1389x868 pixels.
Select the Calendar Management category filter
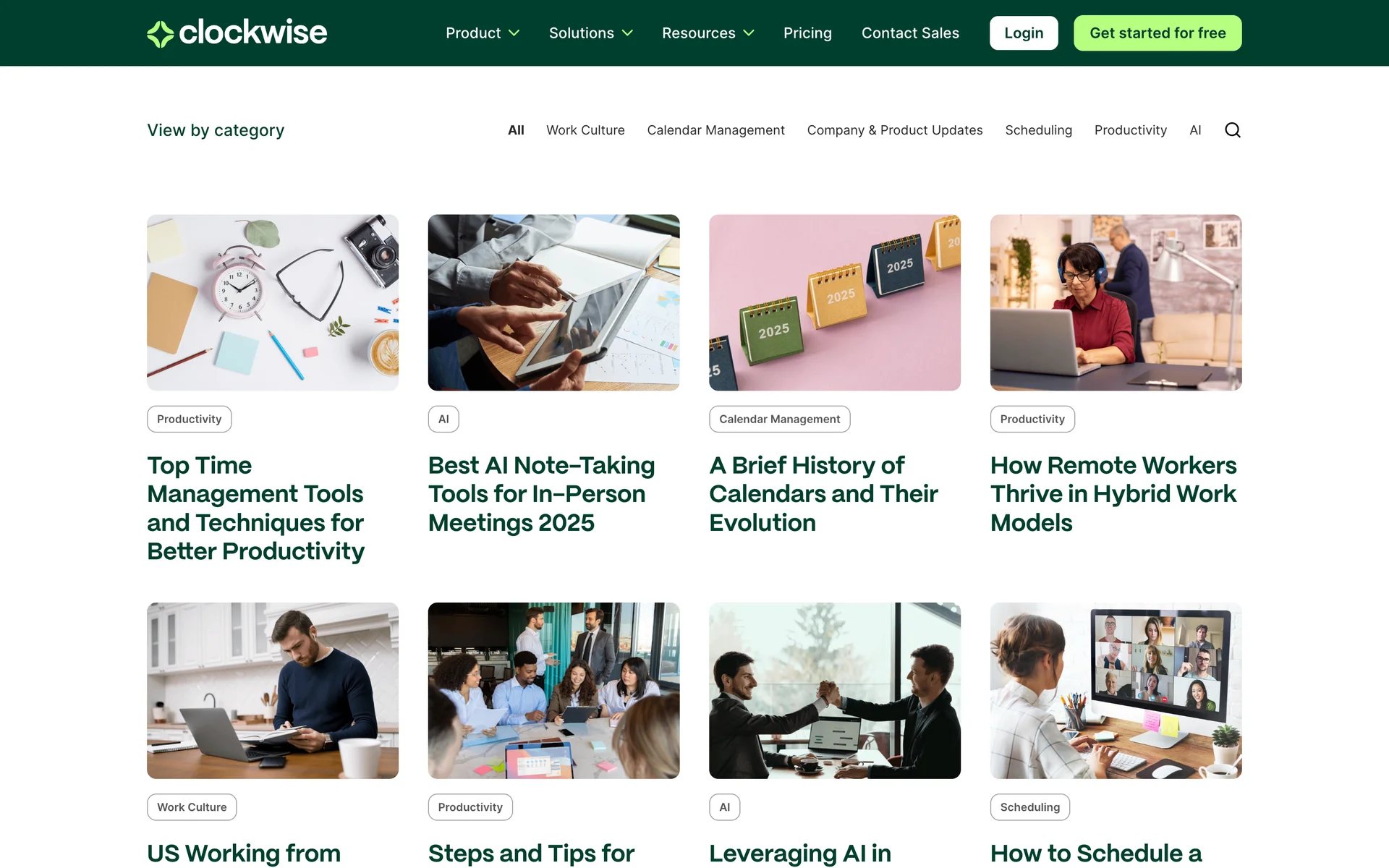point(715,130)
